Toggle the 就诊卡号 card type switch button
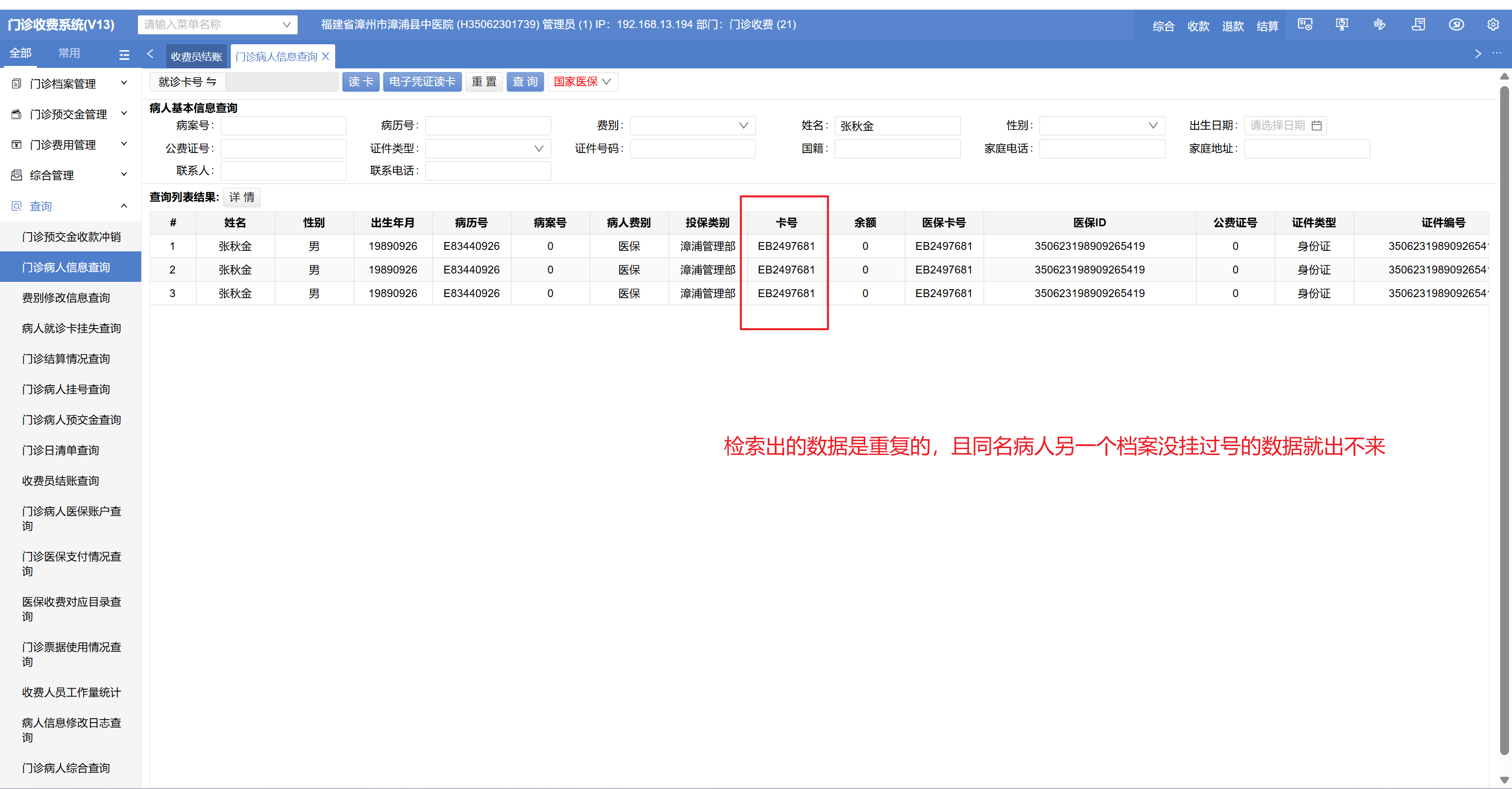 pyautogui.click(x=187, y=82)
